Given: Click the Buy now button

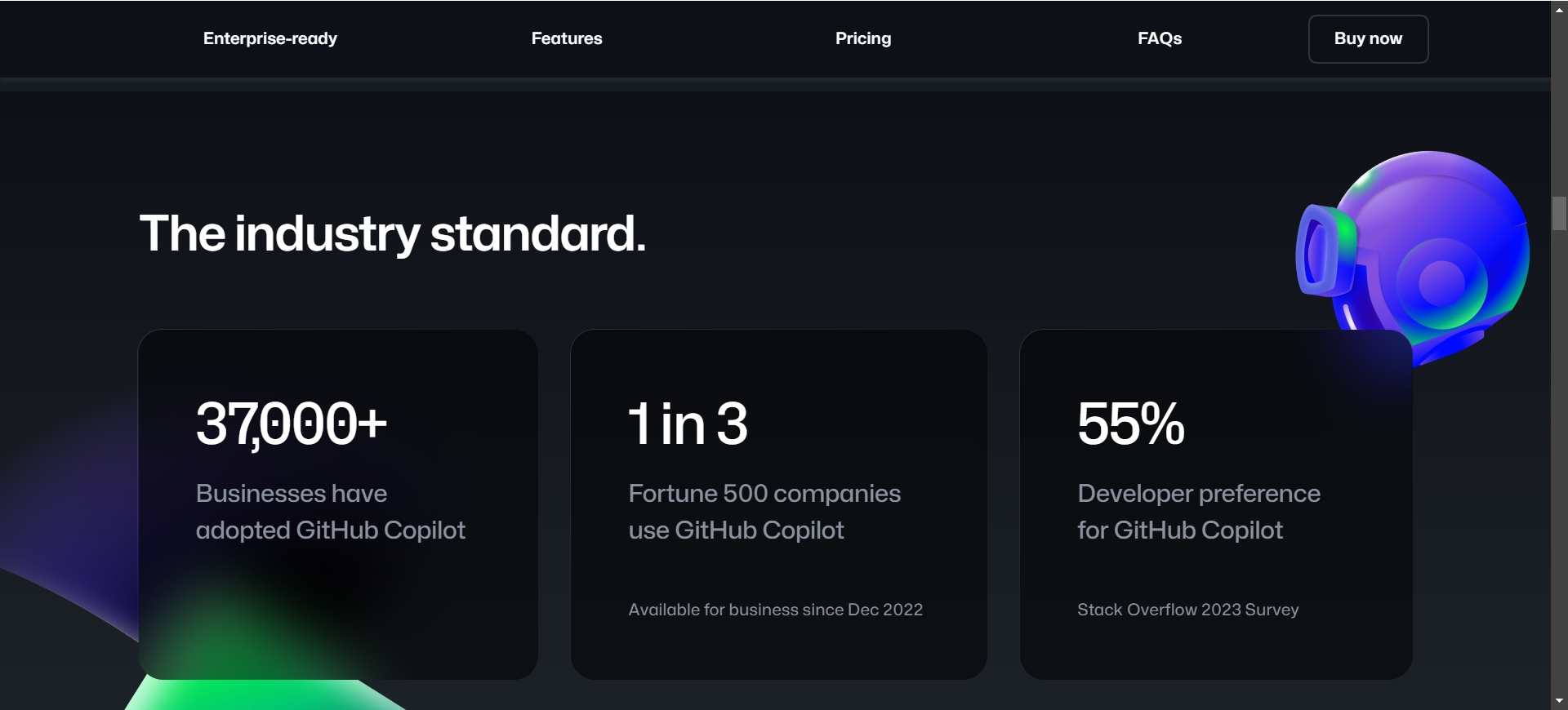Looking at the screenshot, I should [x=1369, y=39].
